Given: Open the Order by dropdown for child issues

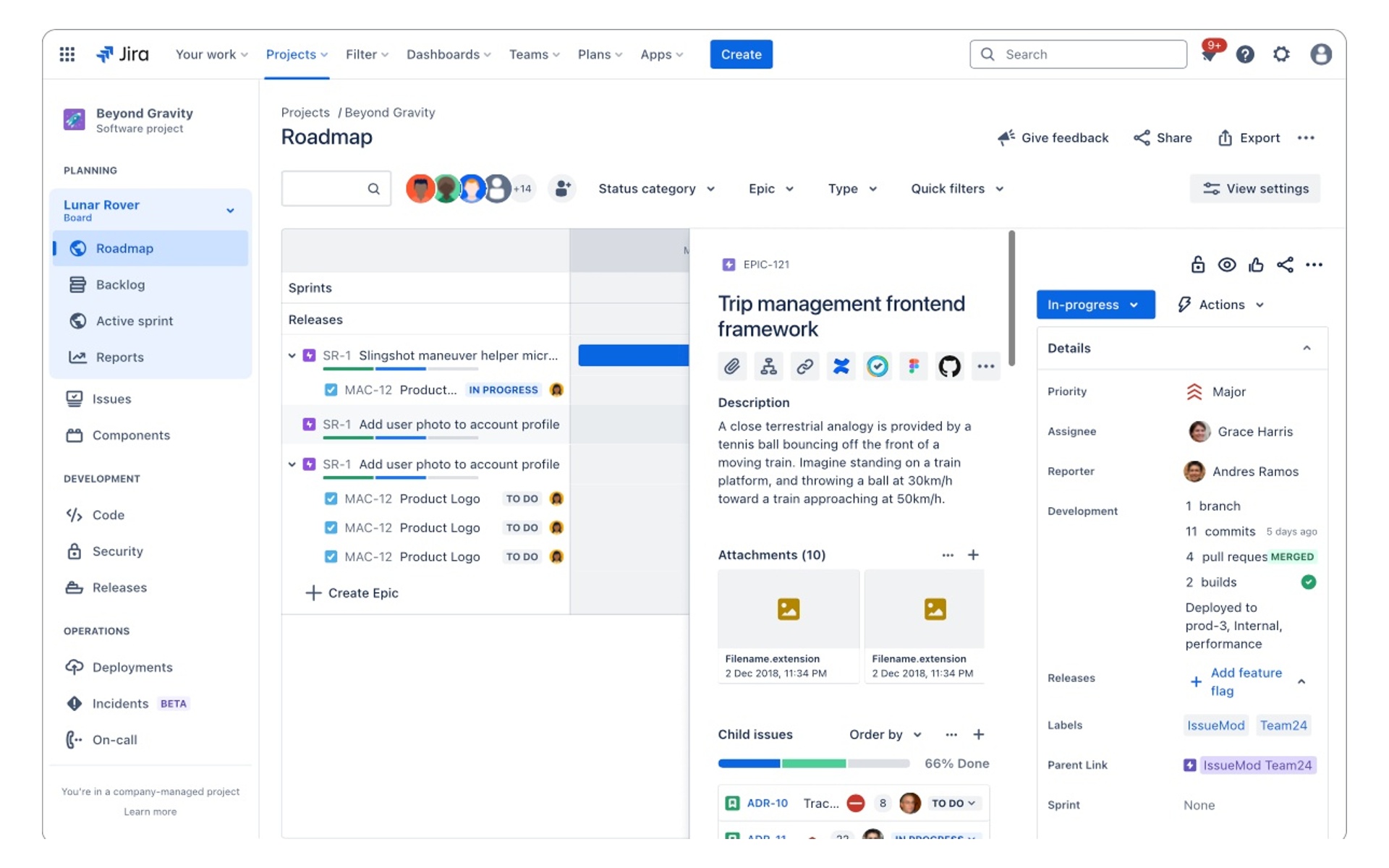Looking at the screenshot, I should (885, 734).
